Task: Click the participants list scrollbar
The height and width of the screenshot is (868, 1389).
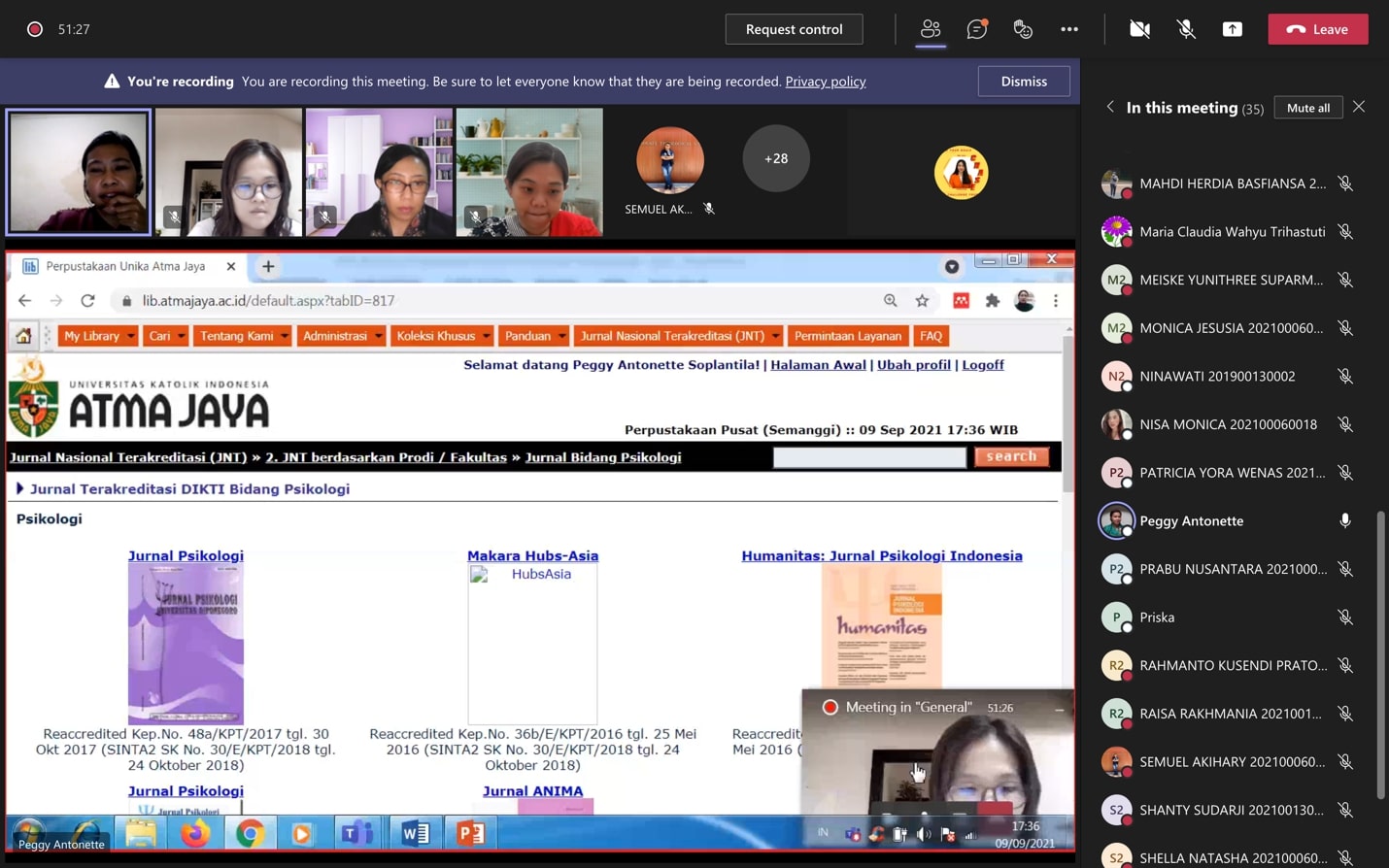Action: (1380, 653)
